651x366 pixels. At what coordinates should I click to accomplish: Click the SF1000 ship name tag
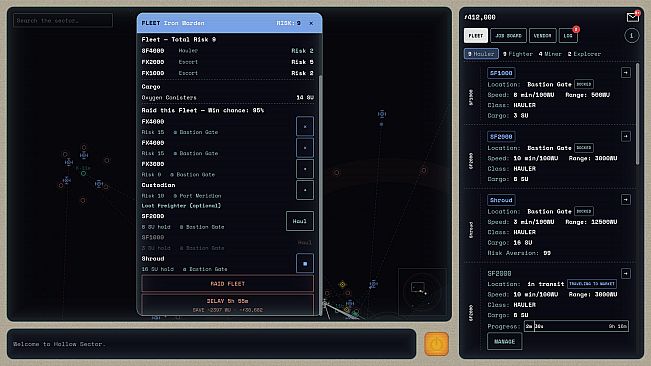click(x=501, y=73)
